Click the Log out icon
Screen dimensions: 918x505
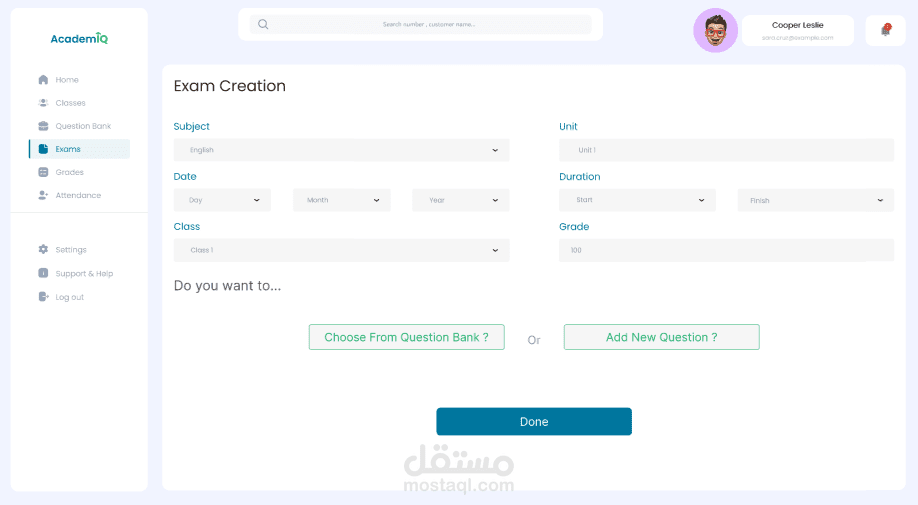pyautogui.click(x=43, y=297)
